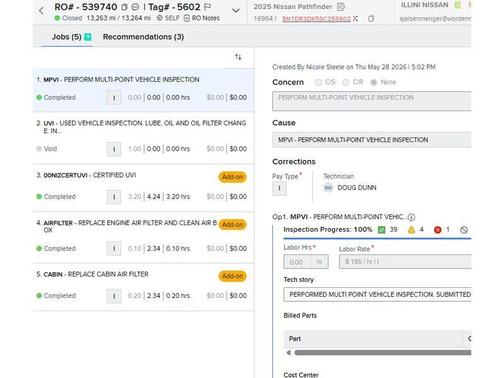504x378 pixels.
Task: Click the 'Closed' status text
Action: (x=72, y=18)
